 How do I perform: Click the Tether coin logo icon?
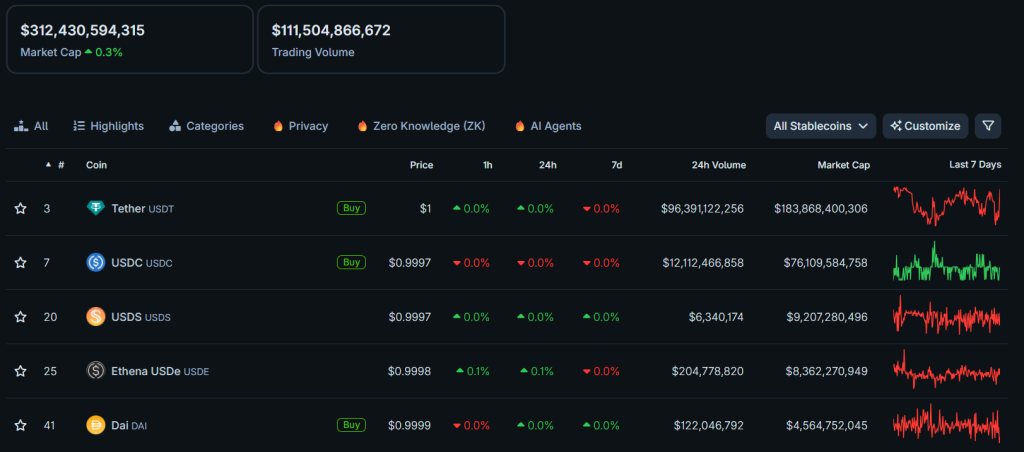point(96,208)
